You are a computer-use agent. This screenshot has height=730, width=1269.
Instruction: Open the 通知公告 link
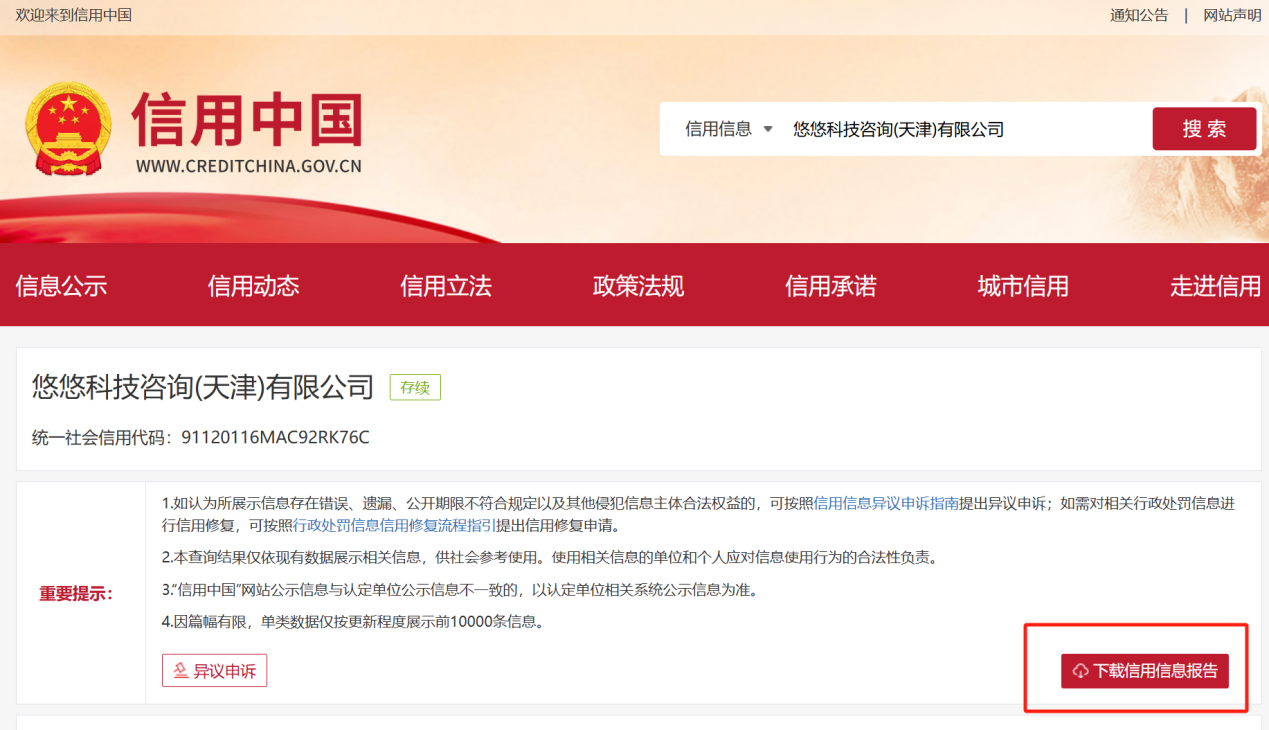pyautogui.click(x=1139, y=15)
